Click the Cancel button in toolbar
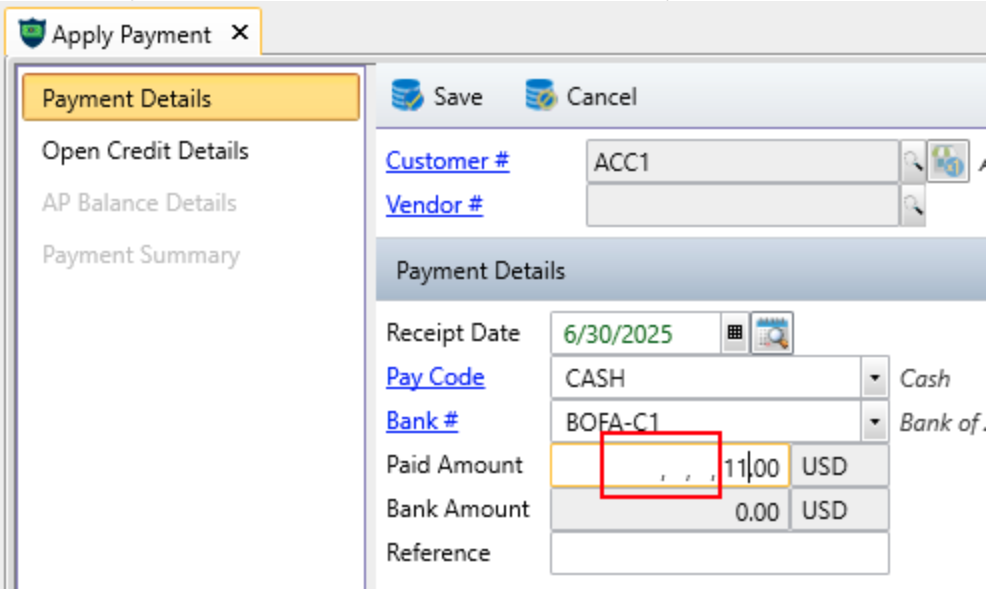This screenshot has width=990, height=592. pos(581,97)
